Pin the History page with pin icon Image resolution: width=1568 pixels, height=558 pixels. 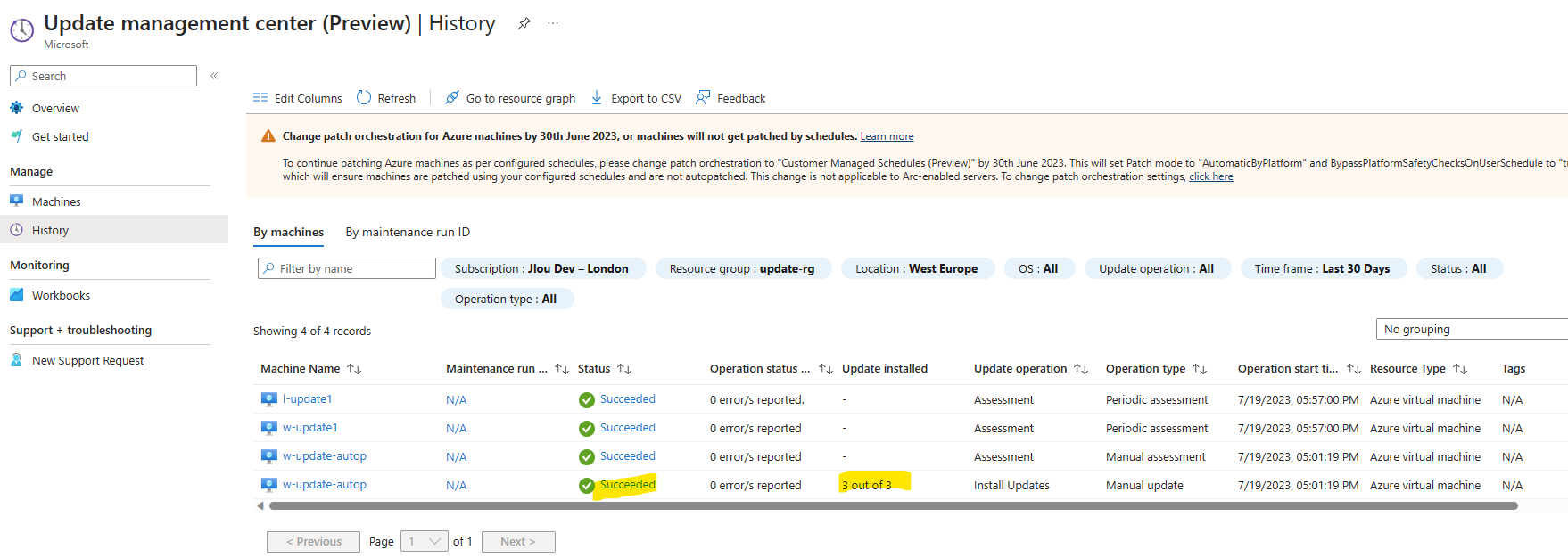point(524,23)
